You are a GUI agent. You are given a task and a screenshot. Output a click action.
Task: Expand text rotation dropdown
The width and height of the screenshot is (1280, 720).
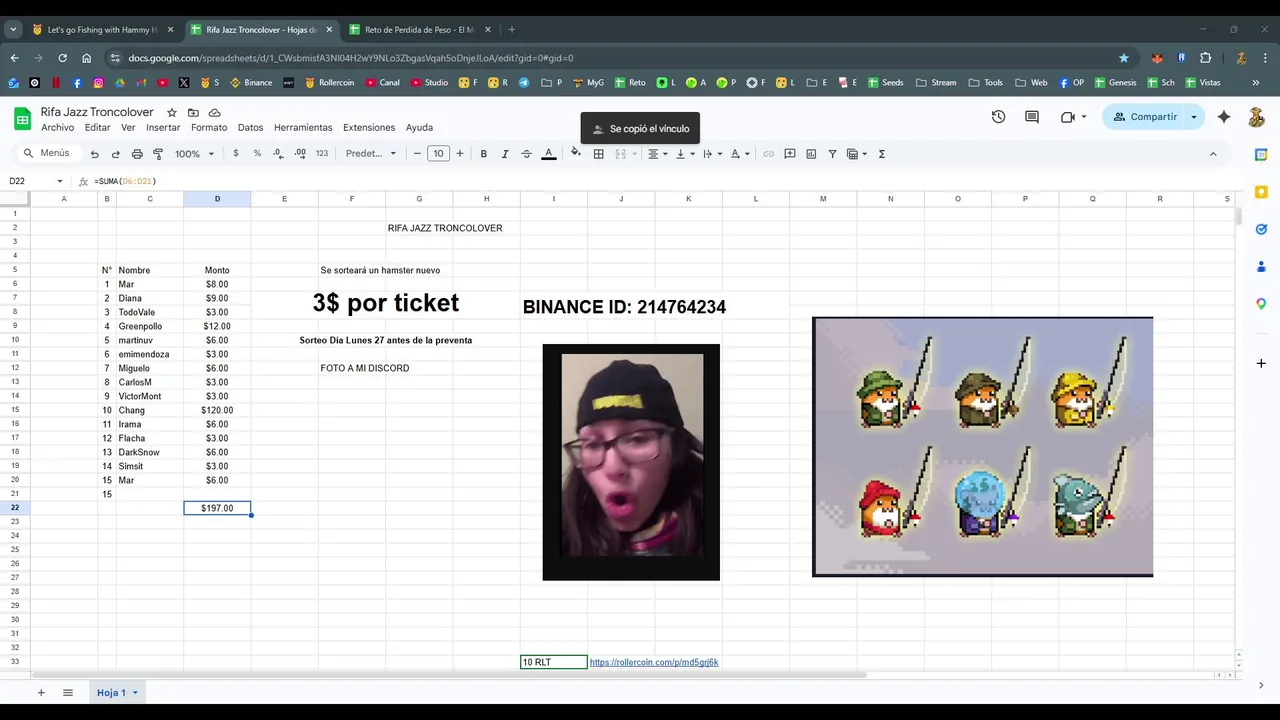(740, 154)
